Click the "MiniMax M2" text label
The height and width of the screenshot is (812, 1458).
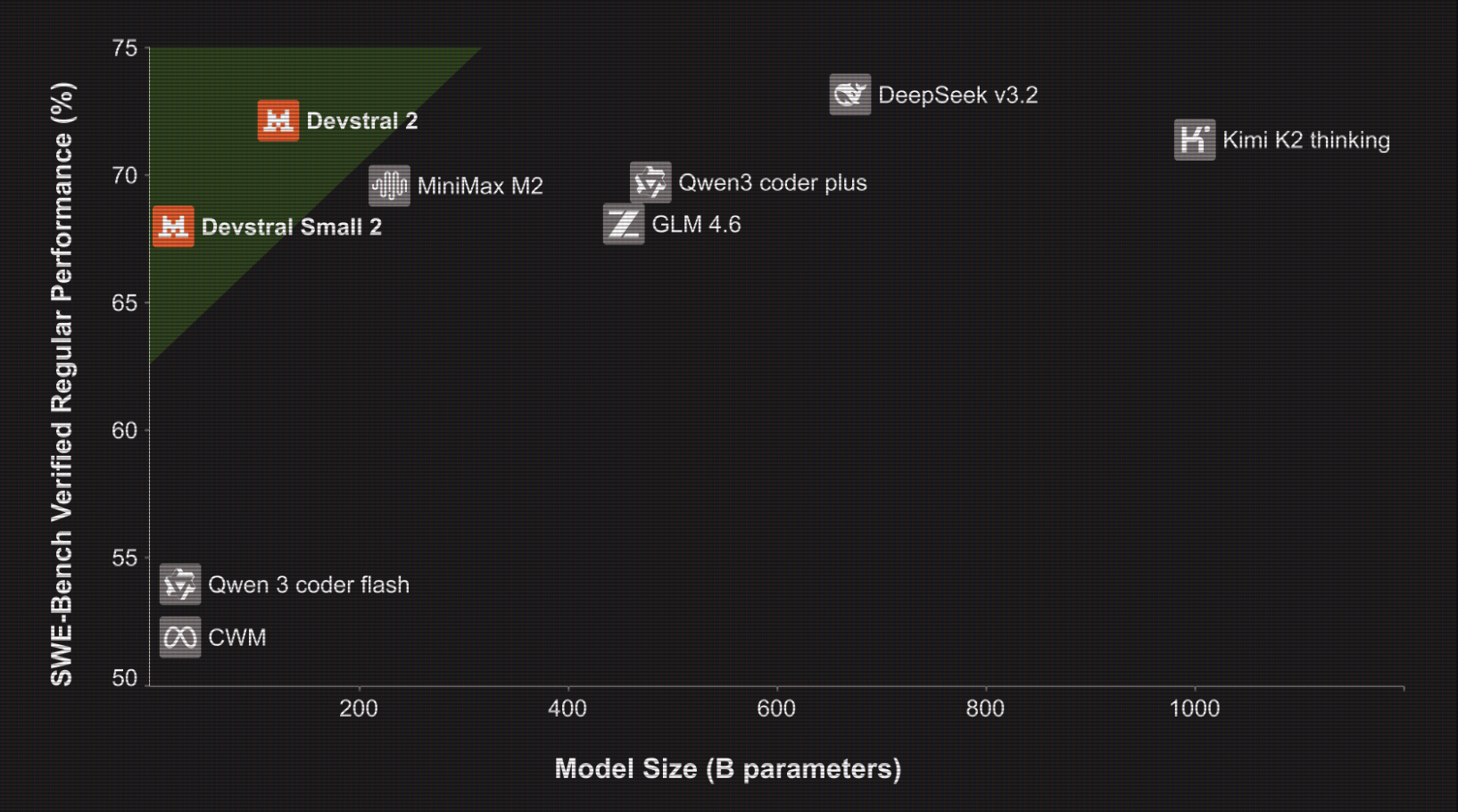480,186
